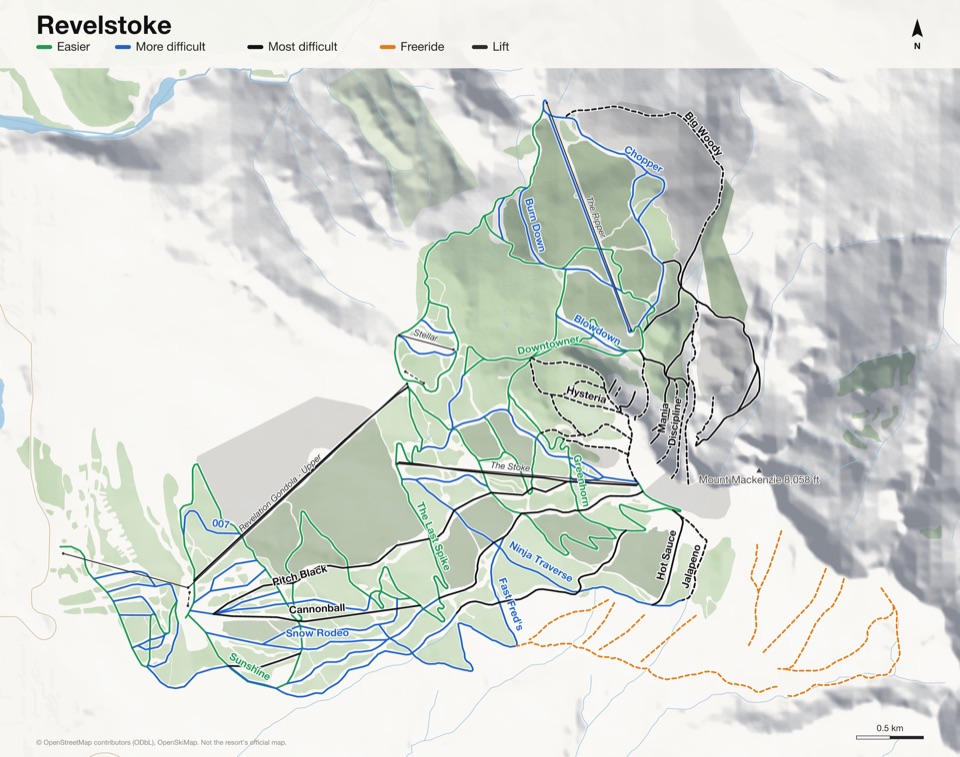
Task: Select the Hysteria trail label
Action: point(586,394)
